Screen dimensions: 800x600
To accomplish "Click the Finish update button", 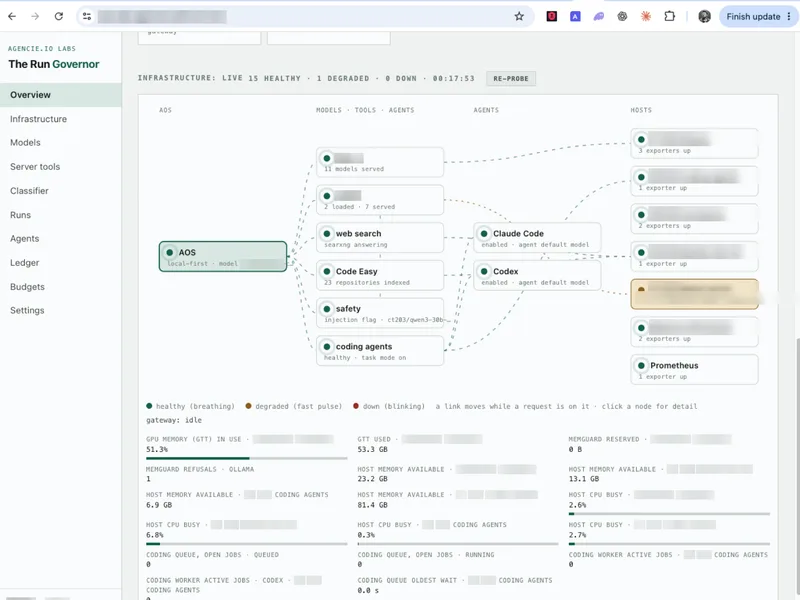I will tap(753, 16).
